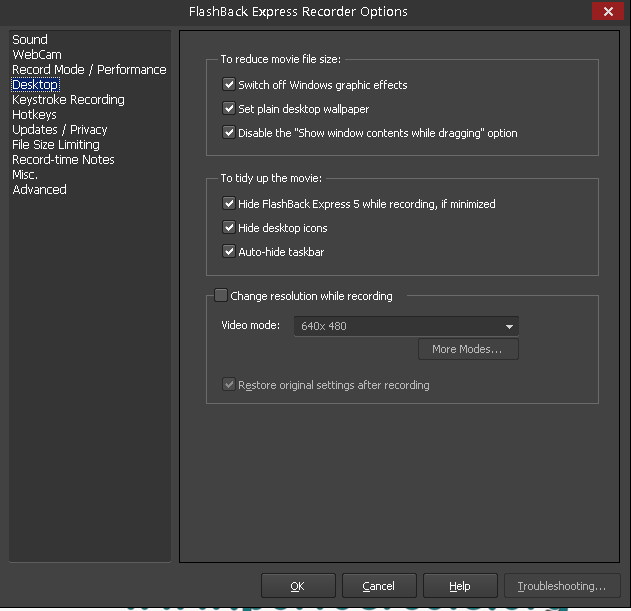The width and height of the screenshot is (631, 611).
Task: Select WebCam in the options list
Action: coord(37,55)
